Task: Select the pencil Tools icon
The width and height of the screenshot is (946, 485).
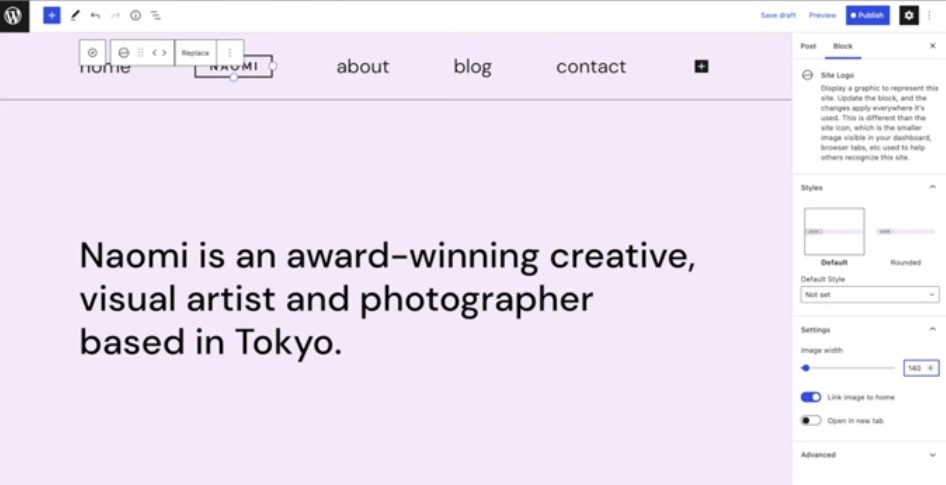Action: point(75,15)
